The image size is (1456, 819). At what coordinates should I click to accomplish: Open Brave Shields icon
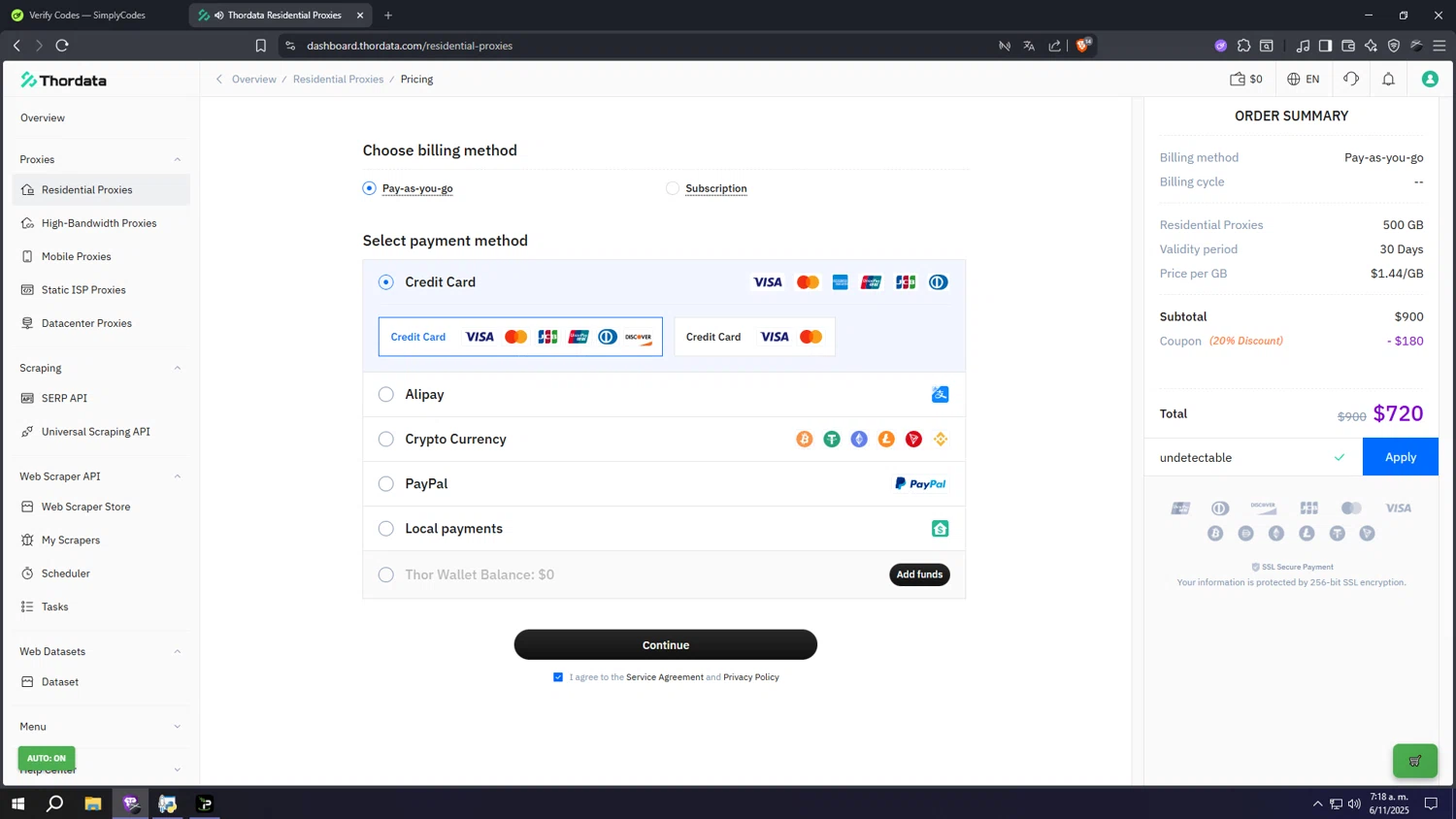1082,46
